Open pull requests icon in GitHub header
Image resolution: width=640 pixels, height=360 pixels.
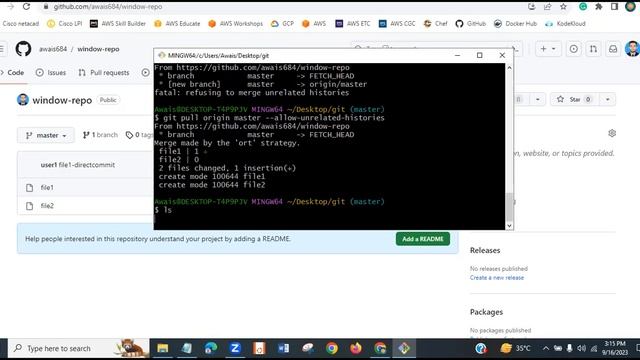pyautogui.click(x=593, y=49)
